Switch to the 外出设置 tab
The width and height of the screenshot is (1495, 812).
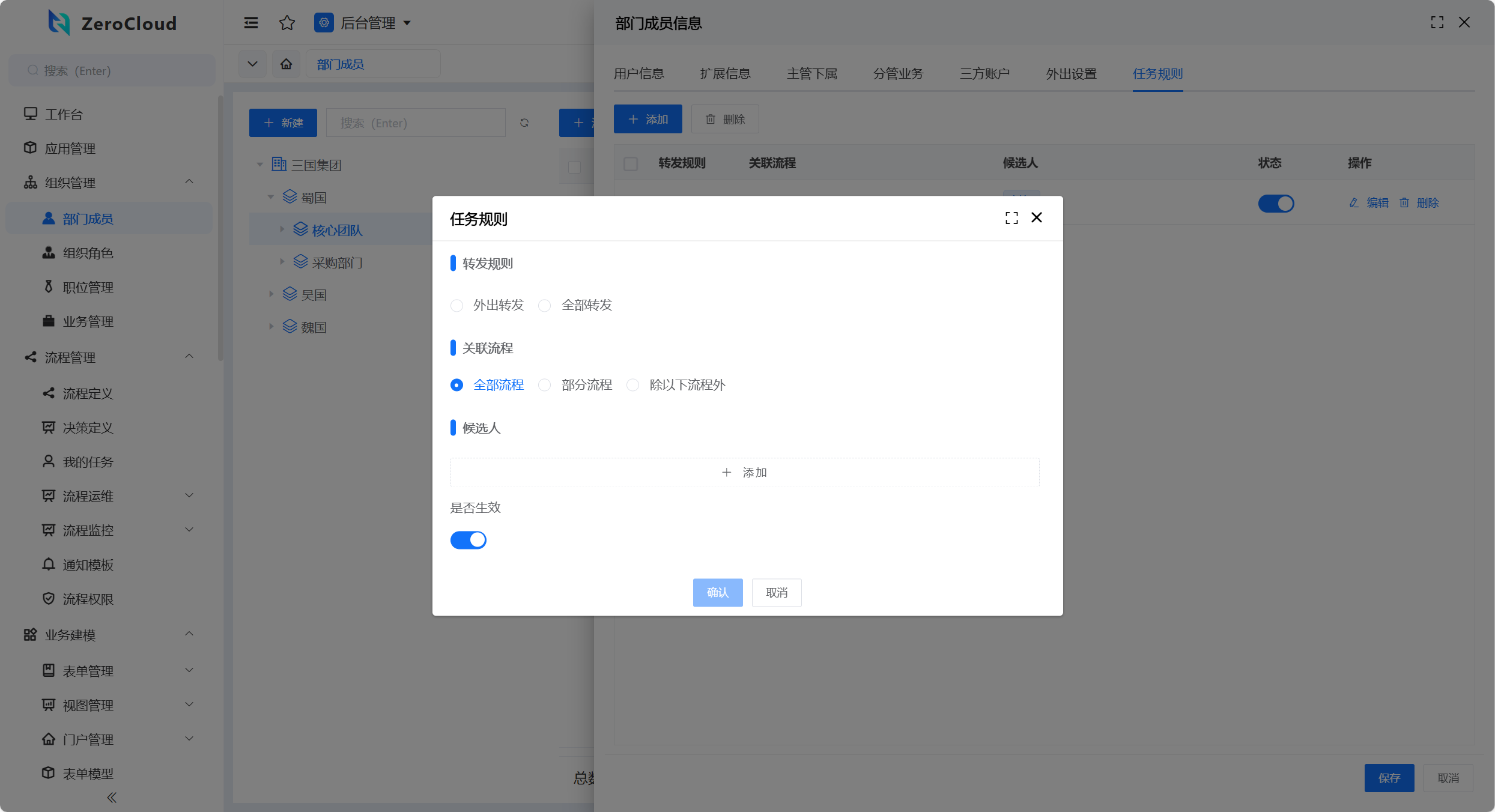1071,74
